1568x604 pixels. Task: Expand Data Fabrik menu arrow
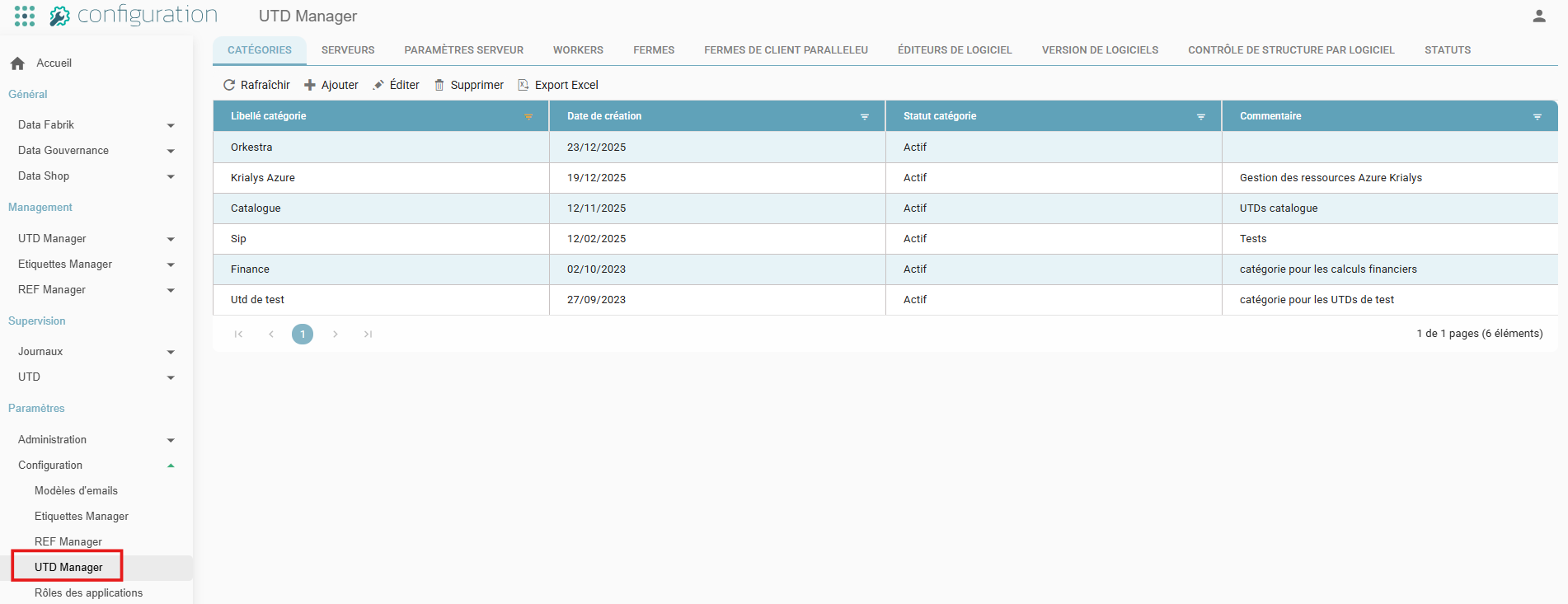[171, 125]
